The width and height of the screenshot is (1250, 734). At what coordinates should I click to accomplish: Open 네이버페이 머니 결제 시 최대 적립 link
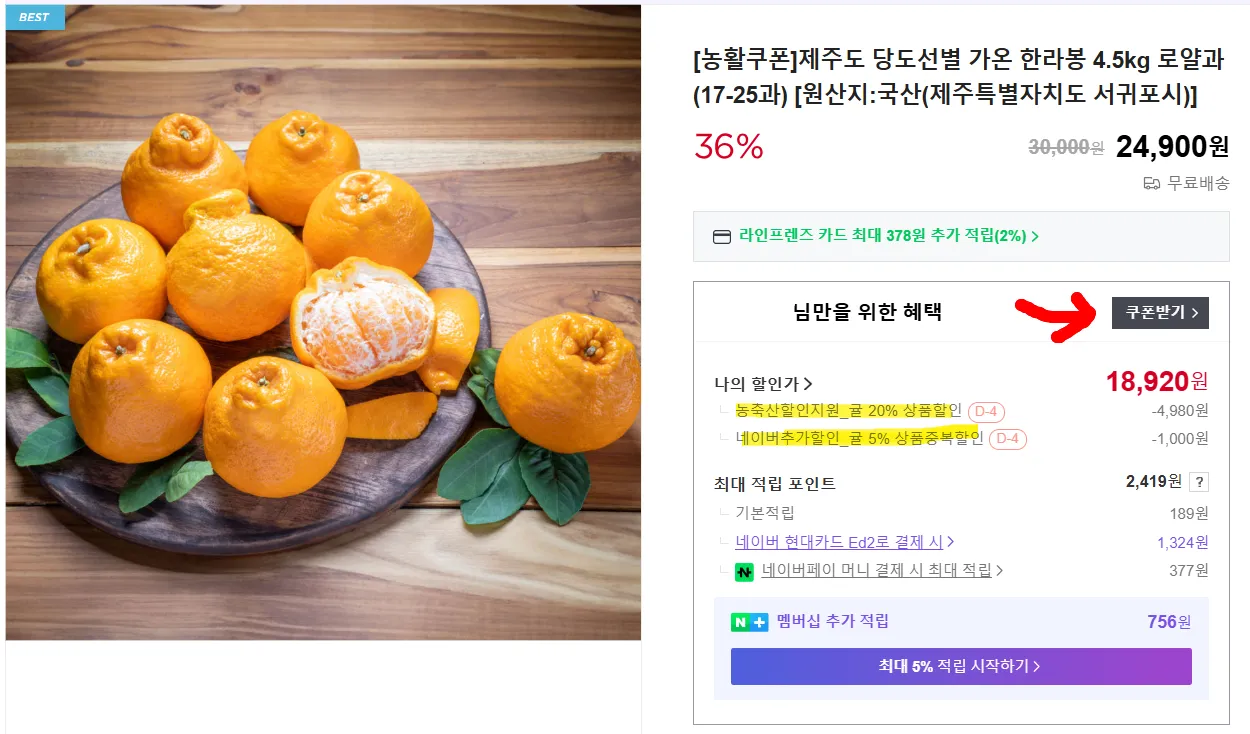coord(882,570)
